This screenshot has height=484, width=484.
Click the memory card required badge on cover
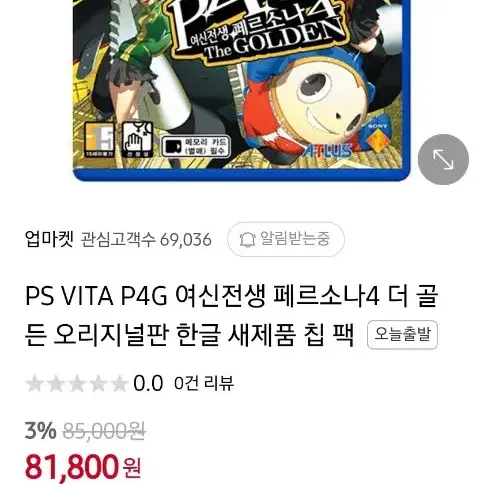click(196, 147)
